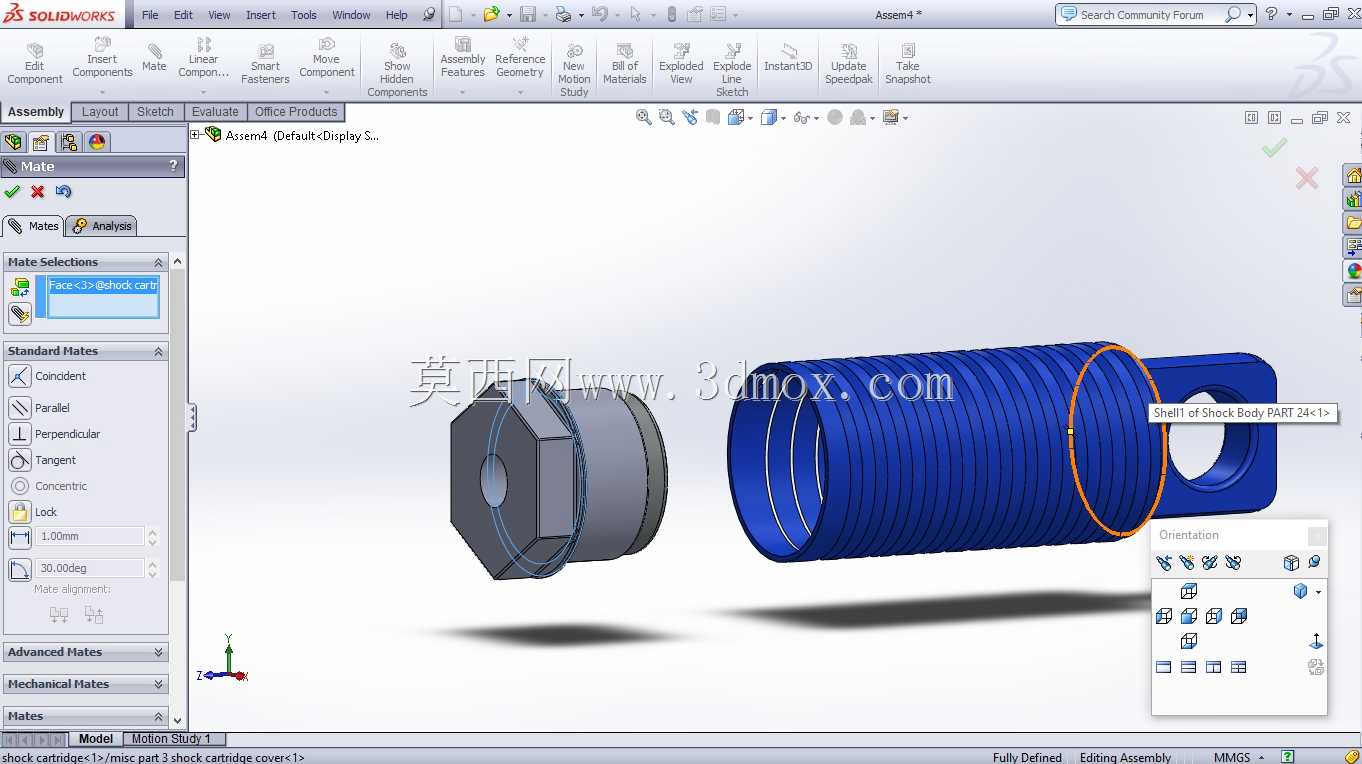Click the Mate help question mark
Image resolution: width=1362 pixels, height=764 pixels.
[173, 166]
